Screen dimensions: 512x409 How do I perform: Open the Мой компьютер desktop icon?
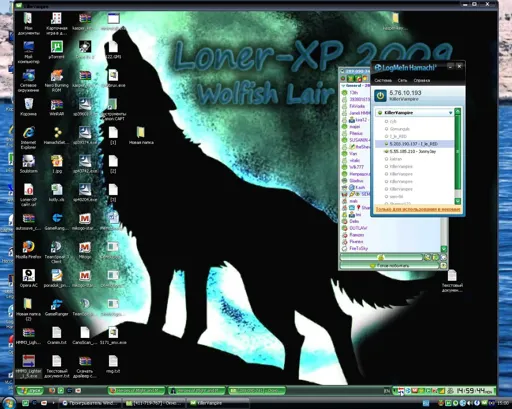tap(28, 52)
